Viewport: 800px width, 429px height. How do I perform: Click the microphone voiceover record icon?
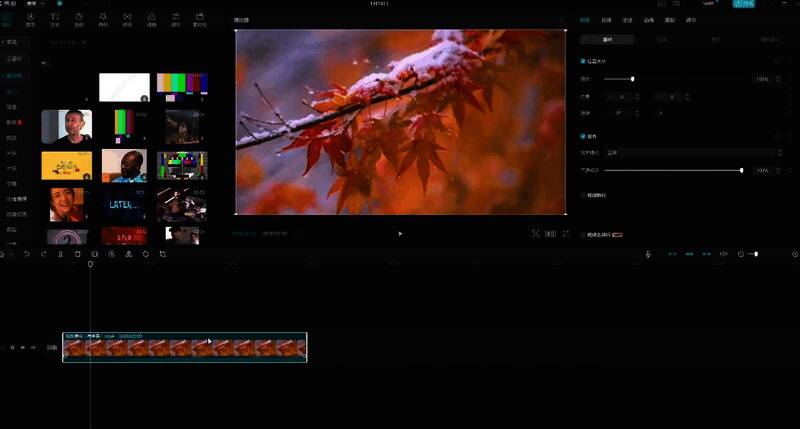(x=648, y=254)
